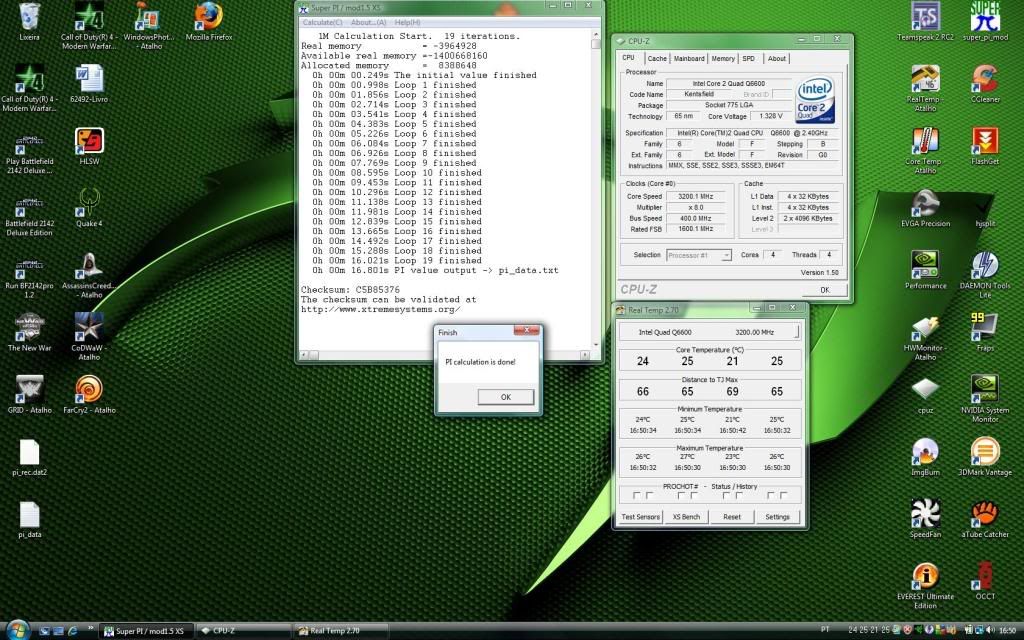This screenshot has height=640, width=1024.
Task: Open Mozilla Firefox desktop icon
Action: click(x=208, y=18)
